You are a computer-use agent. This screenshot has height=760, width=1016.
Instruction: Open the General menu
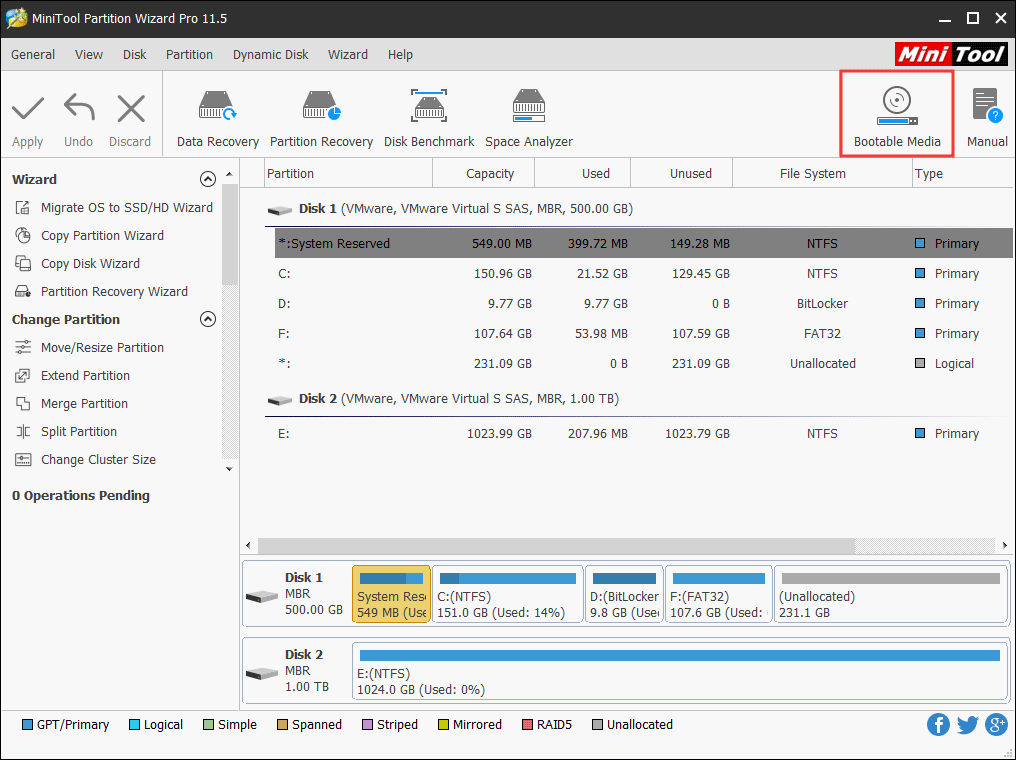33,54
